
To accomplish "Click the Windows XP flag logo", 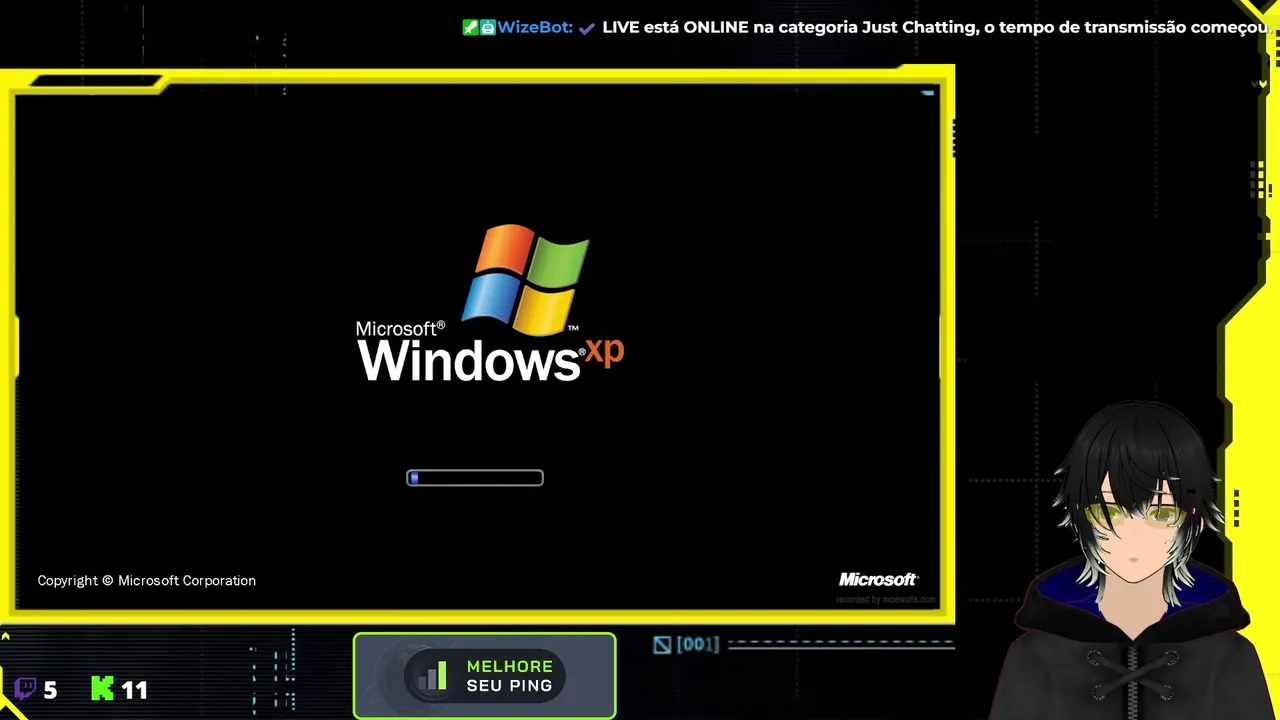I will coord(526,279).
